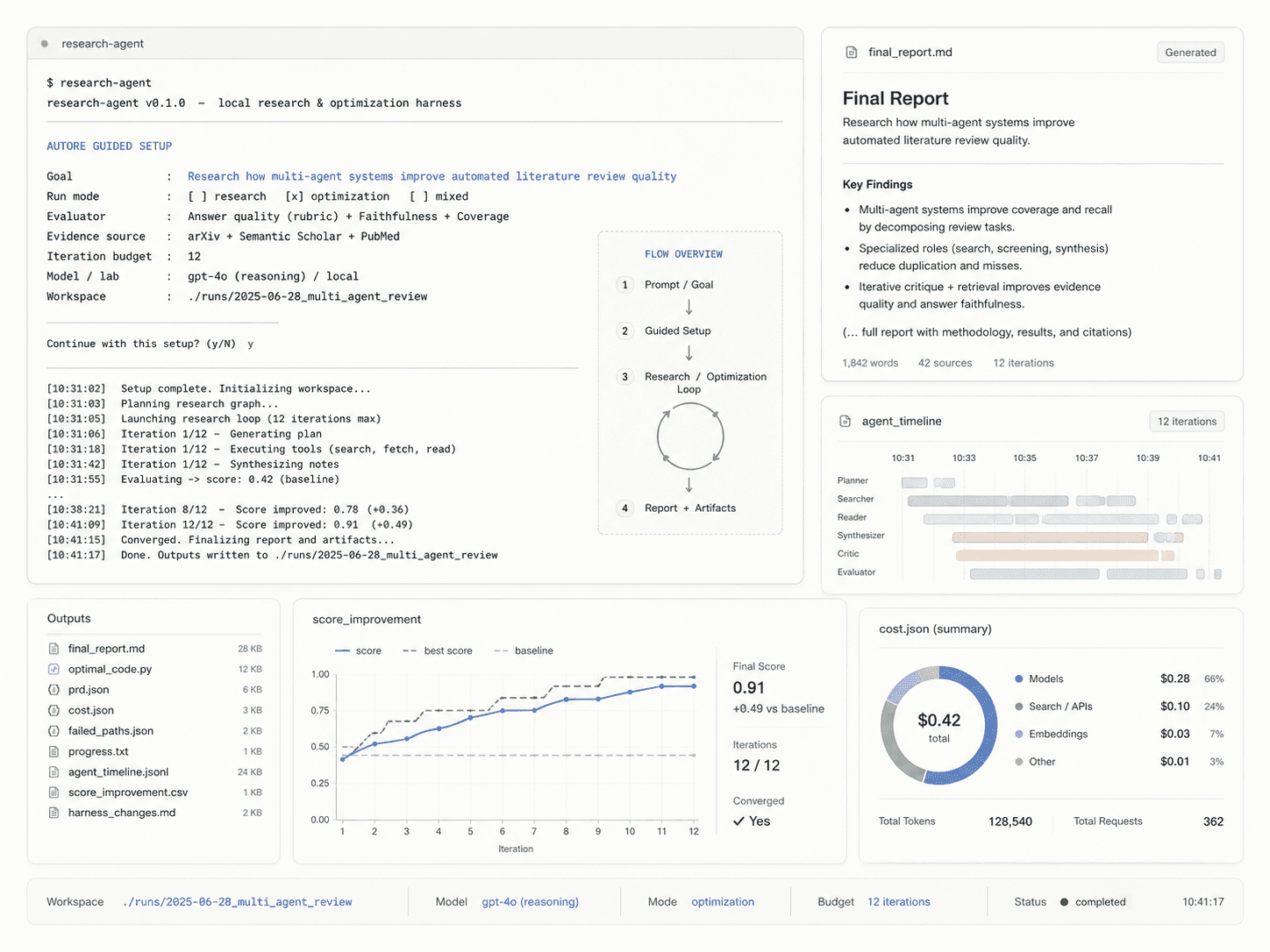Click the Synthesizer bar in agent timeline
Viewport: 1270px width, 952px height.
1050,536
